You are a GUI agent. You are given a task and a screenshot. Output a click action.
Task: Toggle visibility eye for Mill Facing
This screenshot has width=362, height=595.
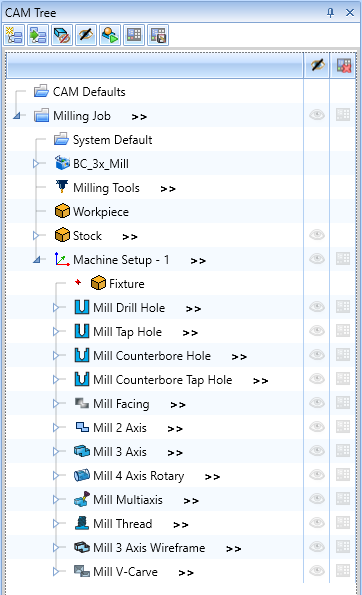point(317,403)
